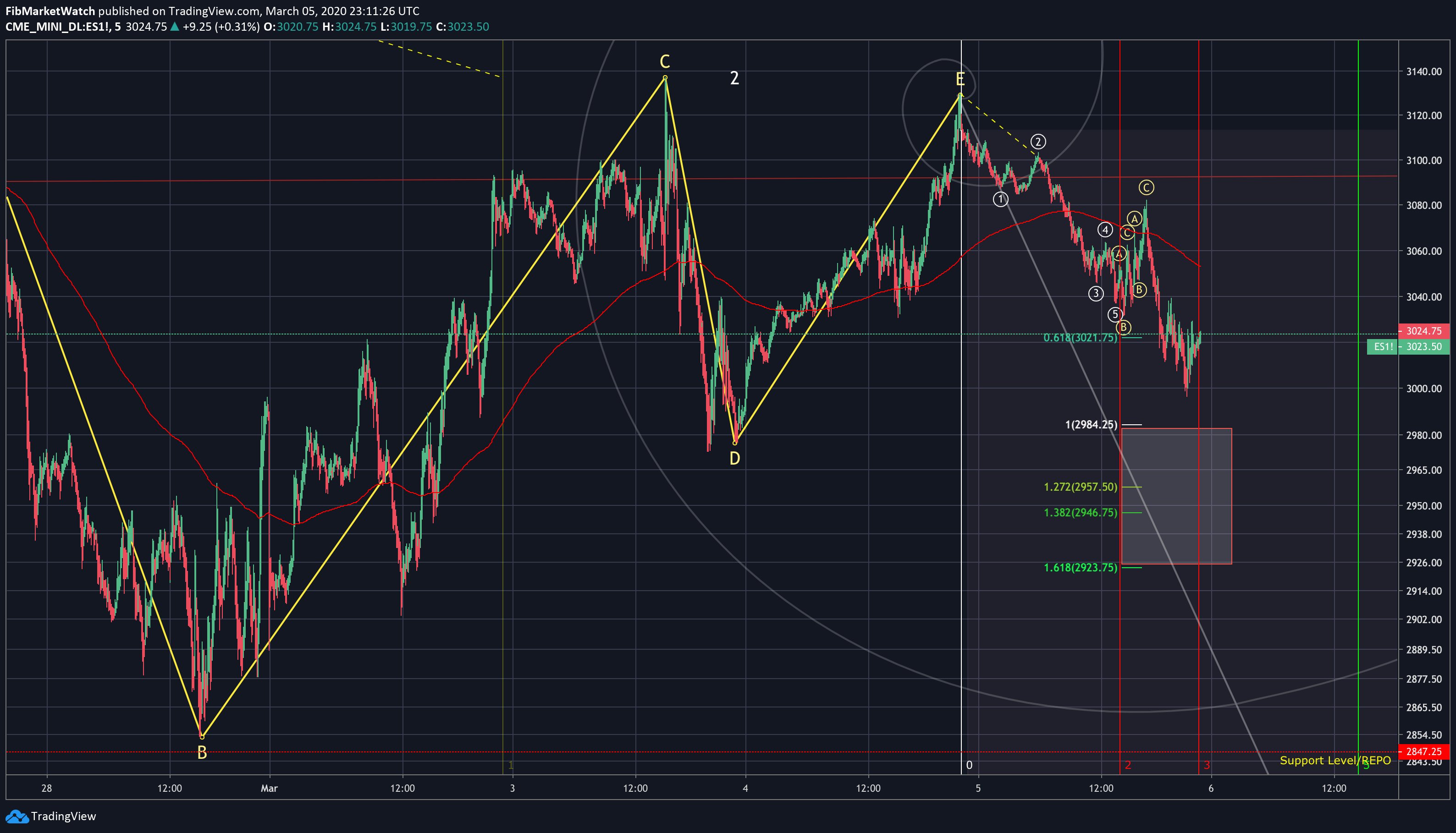
Task: Select the high value H:3024.75
Action: [349, 27]
